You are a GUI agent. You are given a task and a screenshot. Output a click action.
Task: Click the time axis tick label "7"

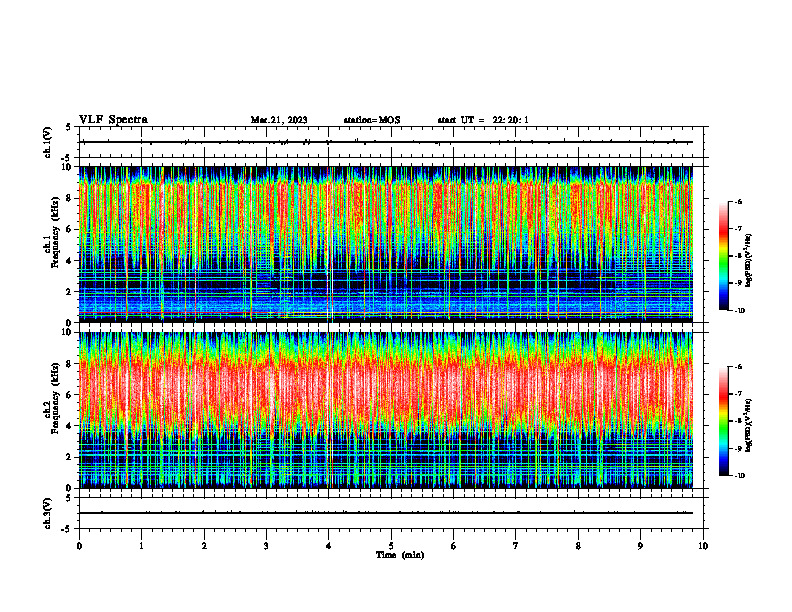click(516, 546)
